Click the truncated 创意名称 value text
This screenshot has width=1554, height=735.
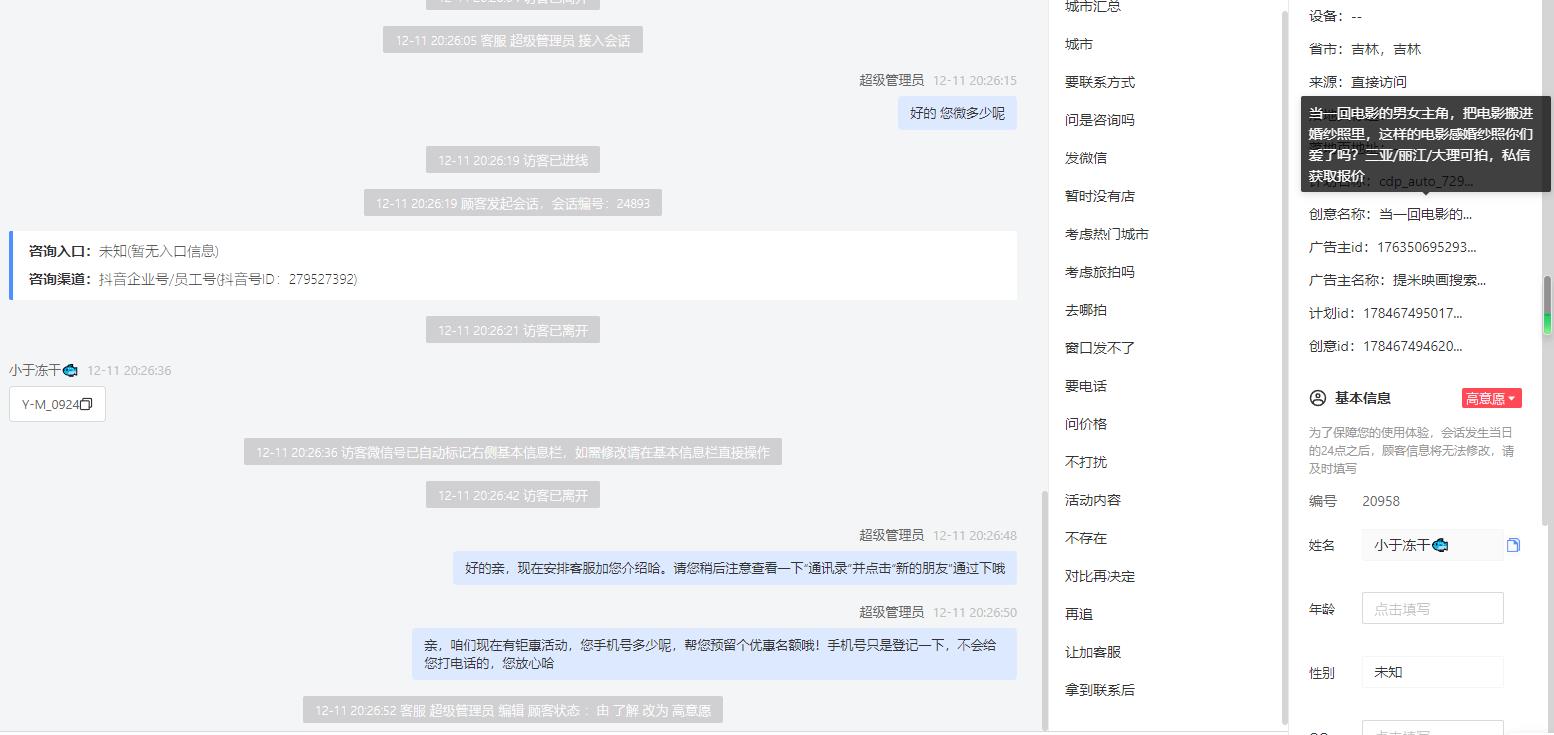pyautogui.click(x=1425, y=214)
